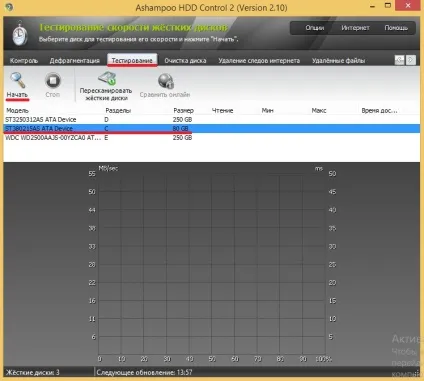The width and height of the screenshot is (424, 381).
Task: Select the WDC WD2500AAJS drive row
Action: tap(212, 137)
